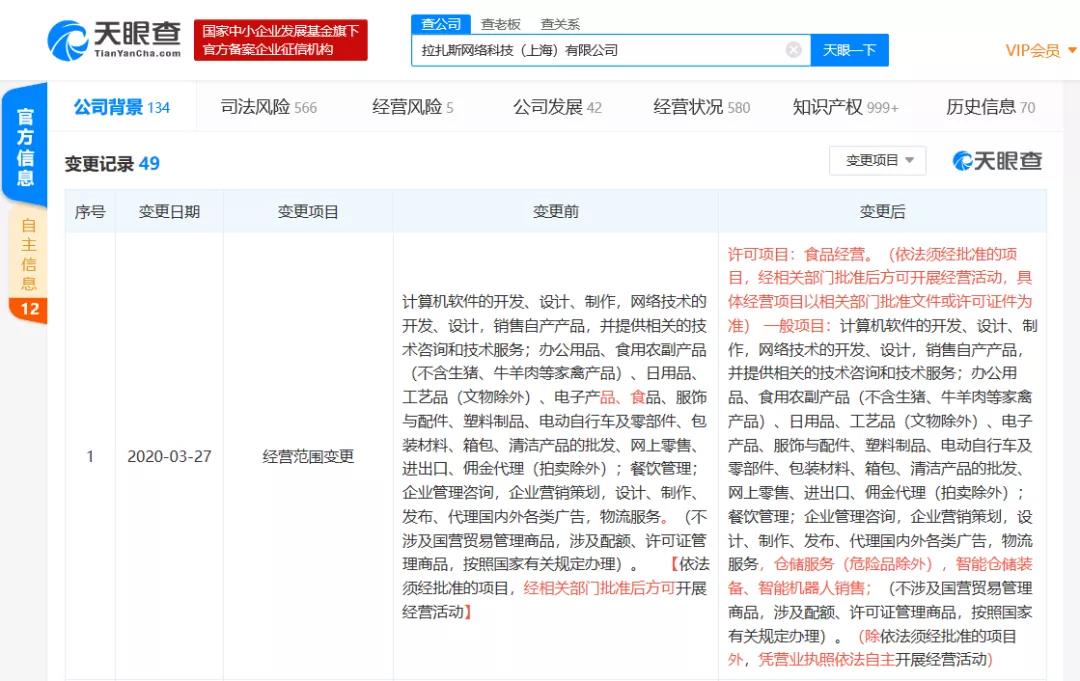This screenshot has height=681, width=1080.
Task: Go to 经营风险 tab
Action: point(412,107)
